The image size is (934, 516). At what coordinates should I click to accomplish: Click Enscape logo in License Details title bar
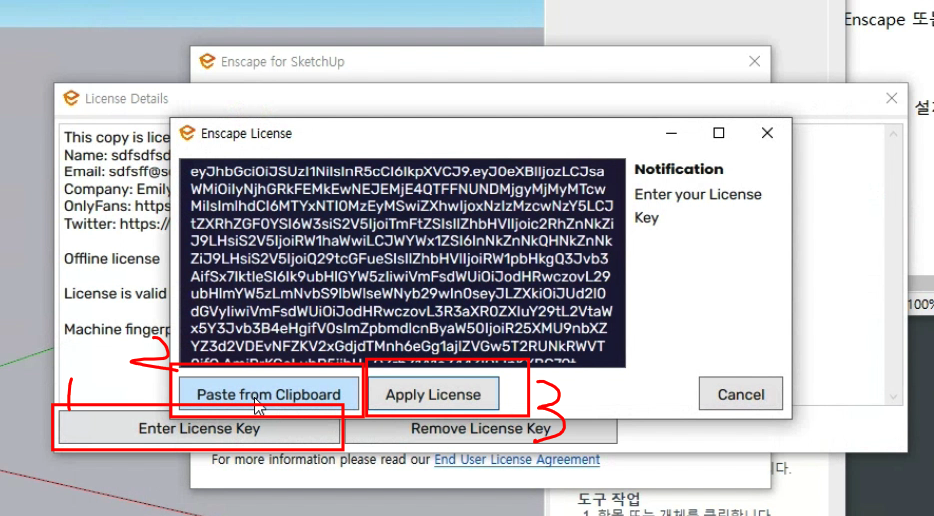coord(71,98)
